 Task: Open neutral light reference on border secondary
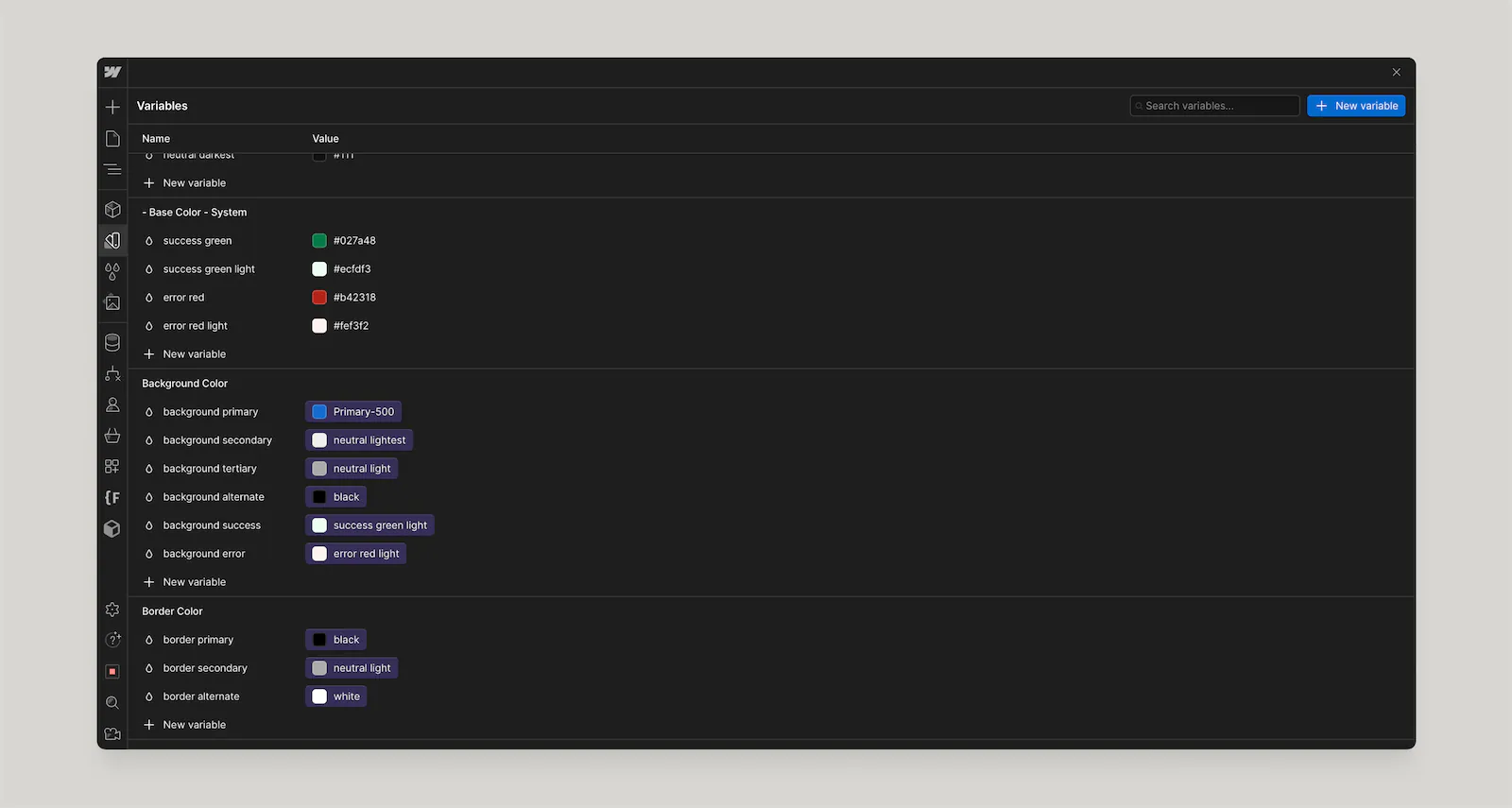click(x=352, y=668)
